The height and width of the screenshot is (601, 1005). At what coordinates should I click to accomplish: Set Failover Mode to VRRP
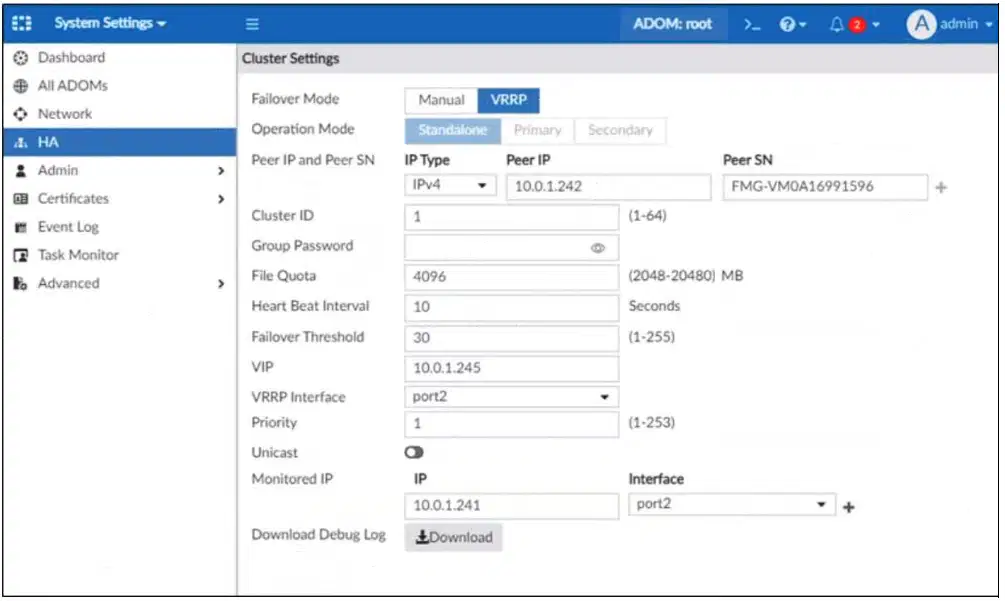pyautogui.click(x=508, y=100)
